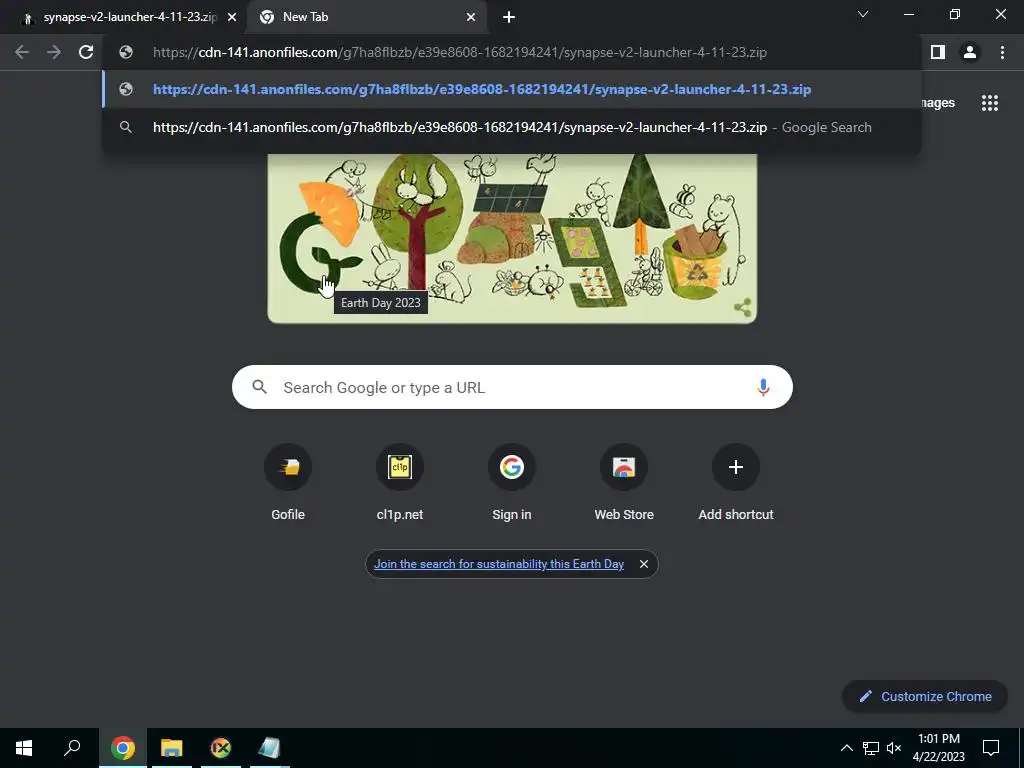This screenshot has height=768, width=1024.
Task: Switch to the synapse-v2-launcher tab
Action: (123, 17)
